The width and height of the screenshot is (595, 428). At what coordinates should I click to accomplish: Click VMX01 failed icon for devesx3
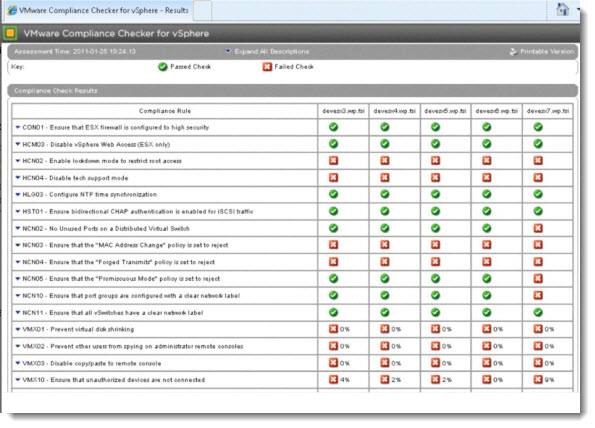point(334,329)
